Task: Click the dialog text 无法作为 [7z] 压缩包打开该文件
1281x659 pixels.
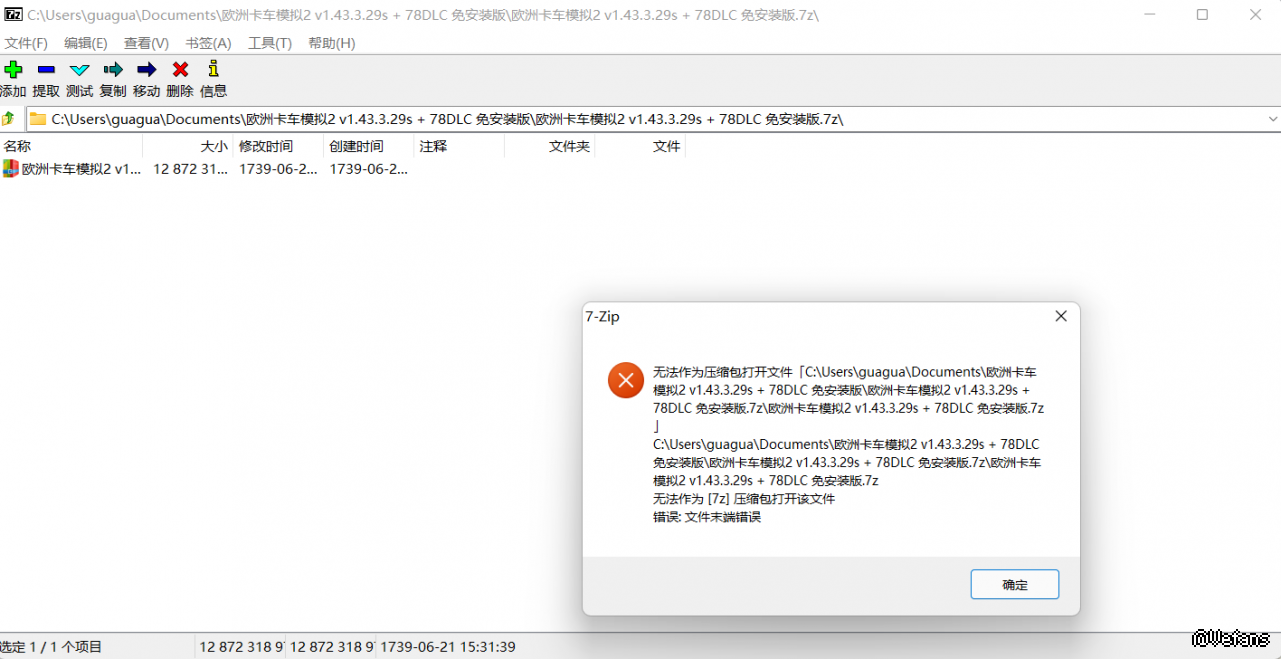Action: (x=744, y=499)
